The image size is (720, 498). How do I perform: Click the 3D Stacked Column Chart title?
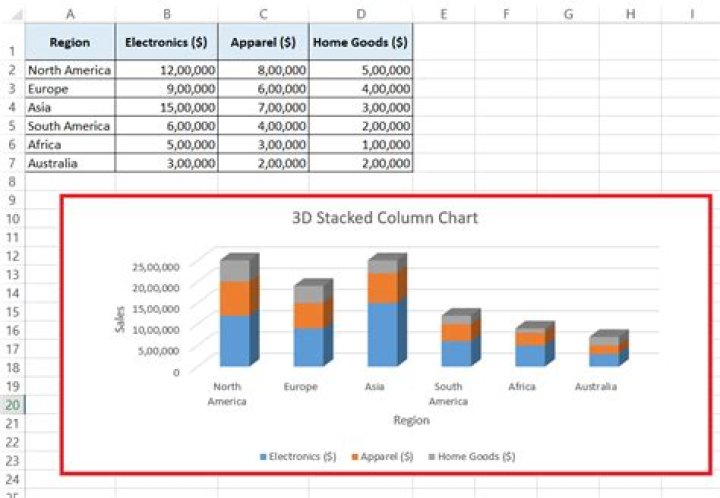[x=385, y=218]
